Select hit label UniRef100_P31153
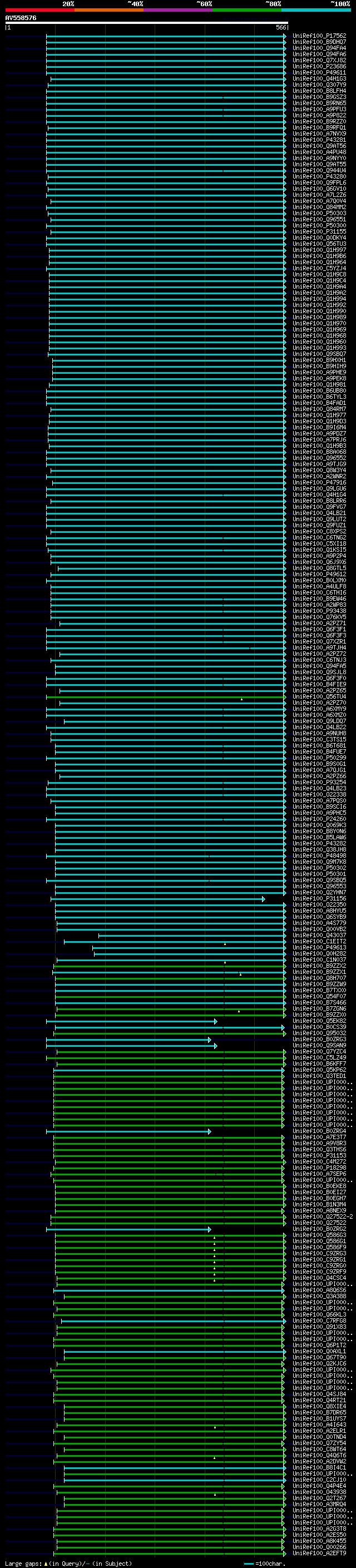The height and width of the screenshot is (1568, 356). tap(319, 1156)
